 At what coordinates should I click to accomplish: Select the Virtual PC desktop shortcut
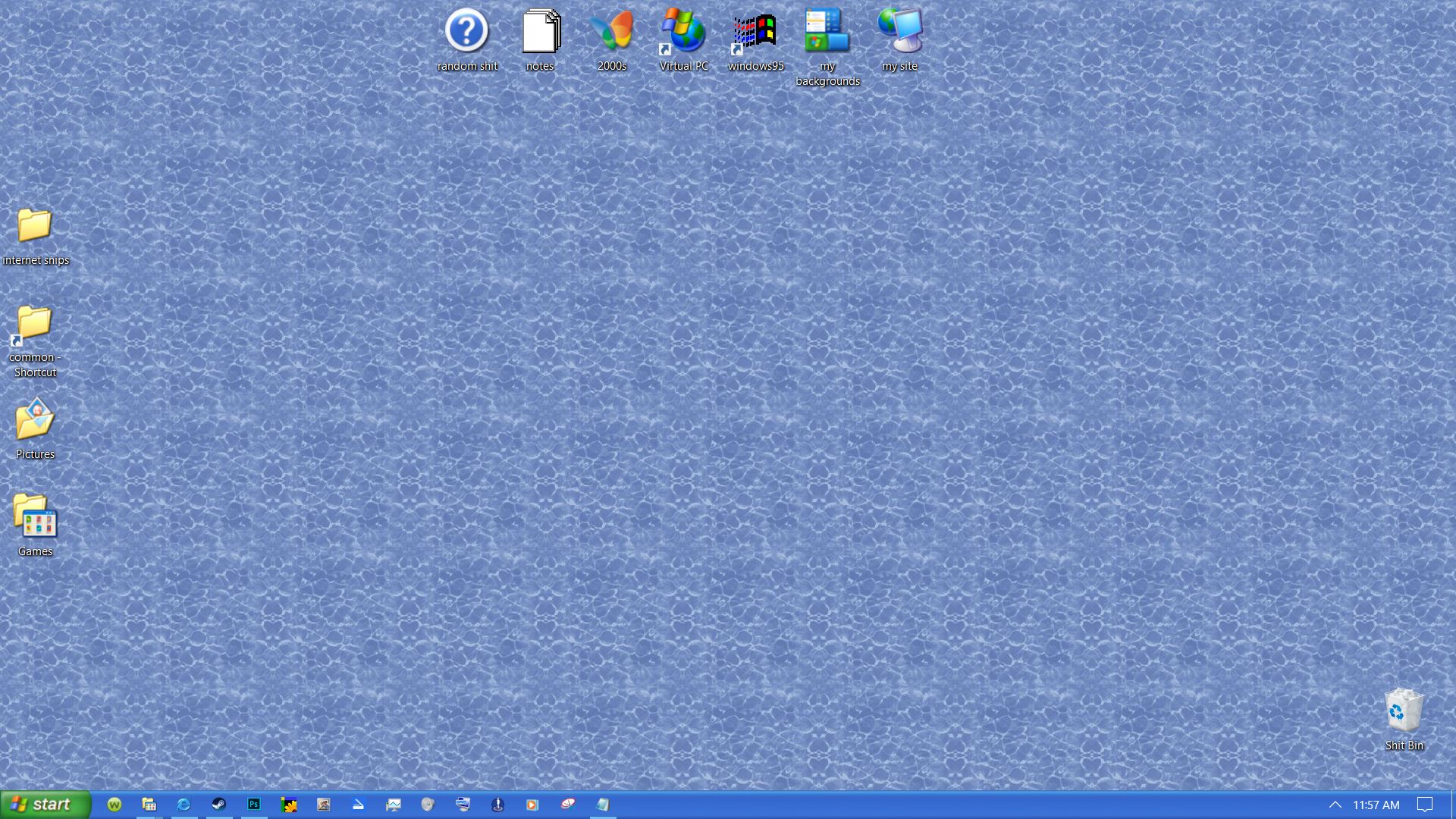683,32
